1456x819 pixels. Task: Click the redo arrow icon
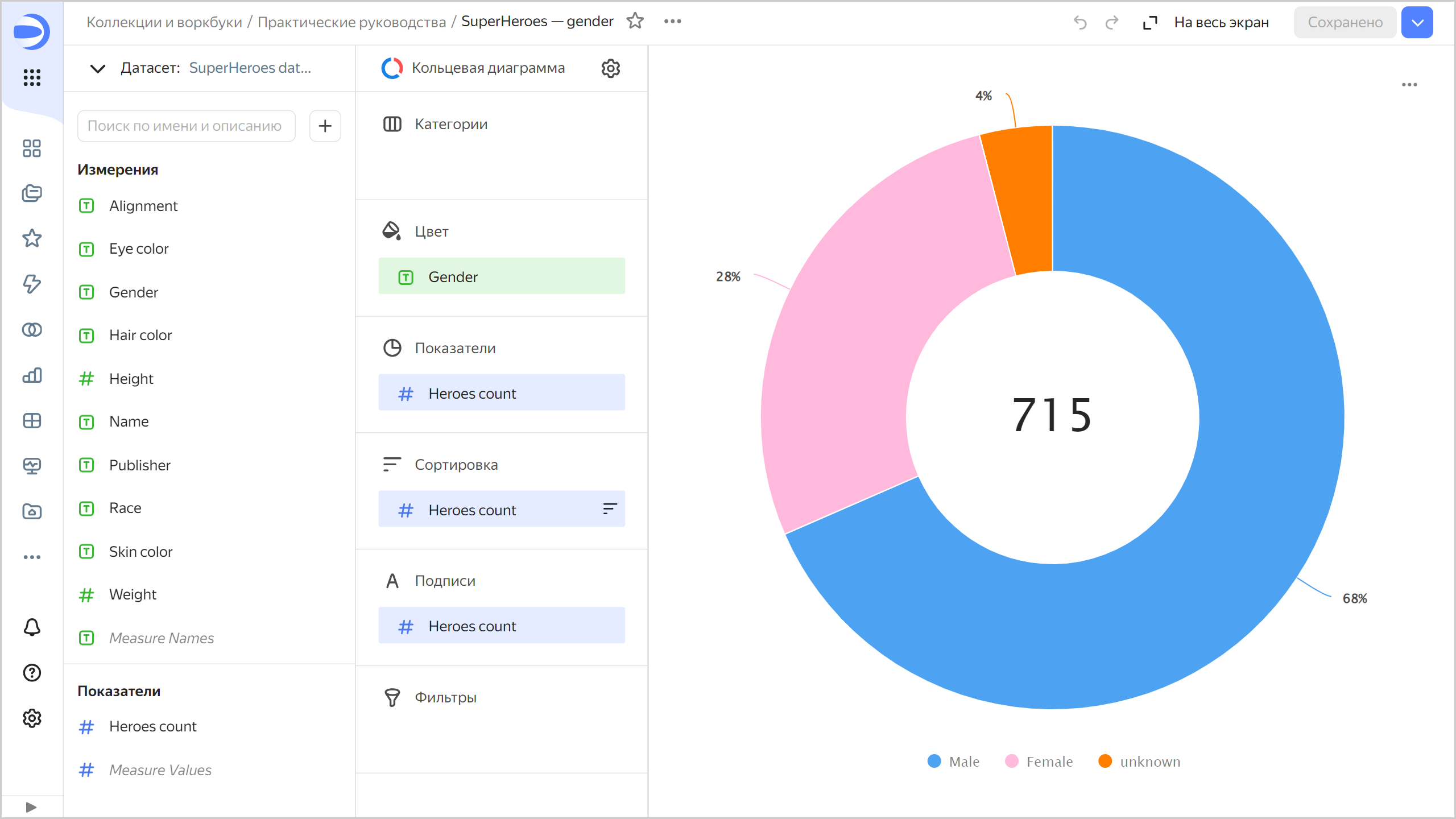(1111, 22)
